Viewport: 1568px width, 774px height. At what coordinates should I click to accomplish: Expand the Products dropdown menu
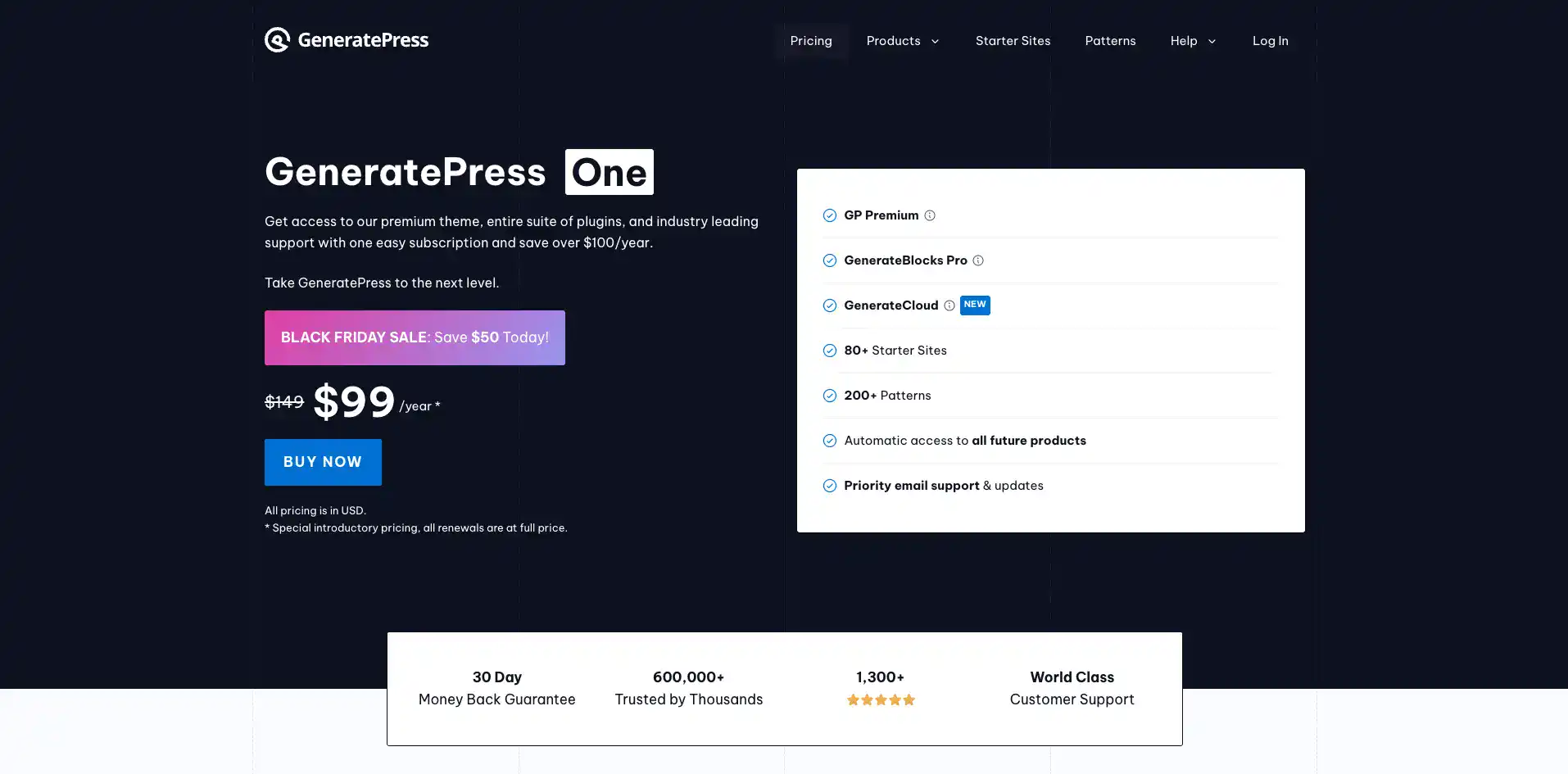pos(903,41)
